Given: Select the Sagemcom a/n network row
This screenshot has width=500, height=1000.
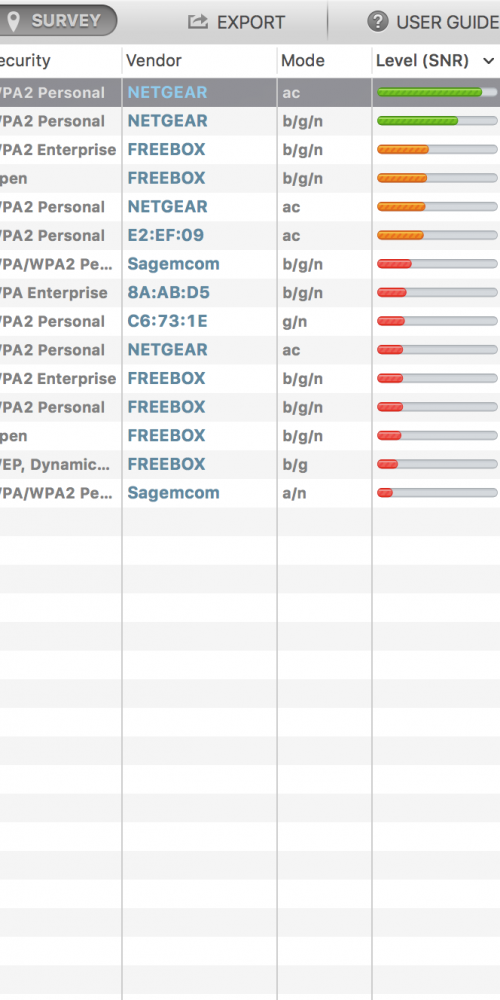Looking at the screenshot, I should (250, 493).
